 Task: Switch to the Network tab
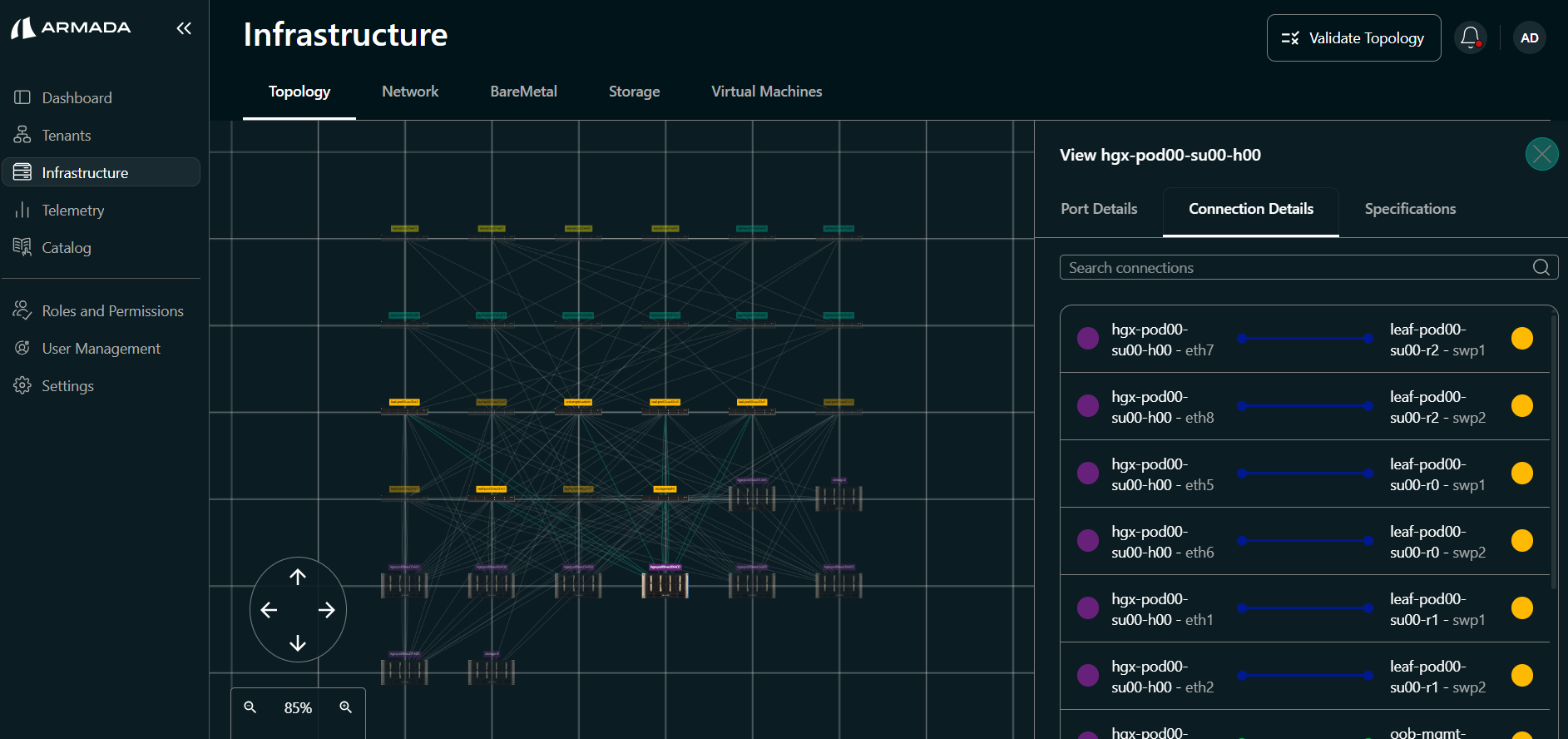click(409, 92)
